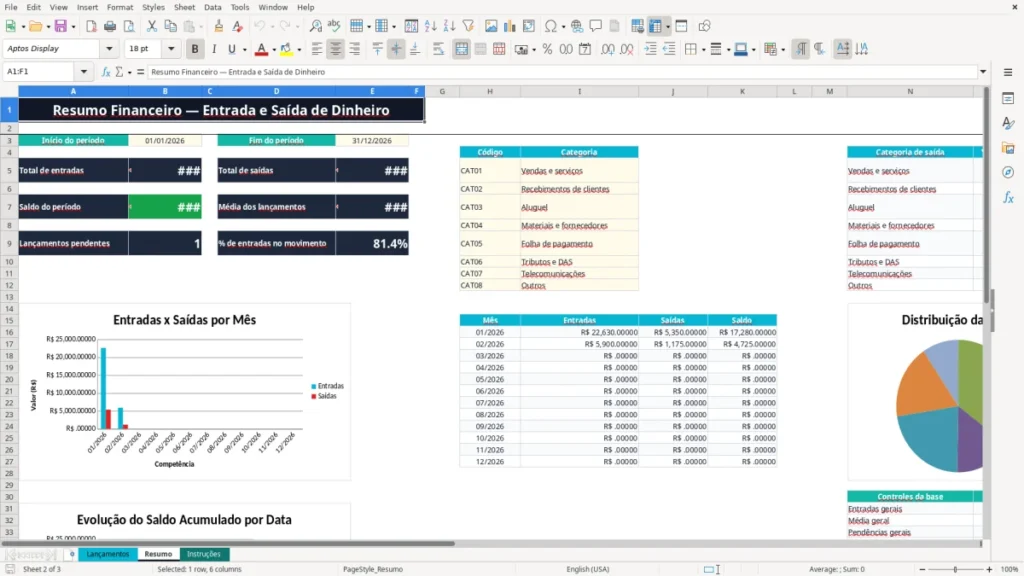Click the Clone Formatting paintbrush
Viewport: 1024px width, 576px height.
coord(219,26)
